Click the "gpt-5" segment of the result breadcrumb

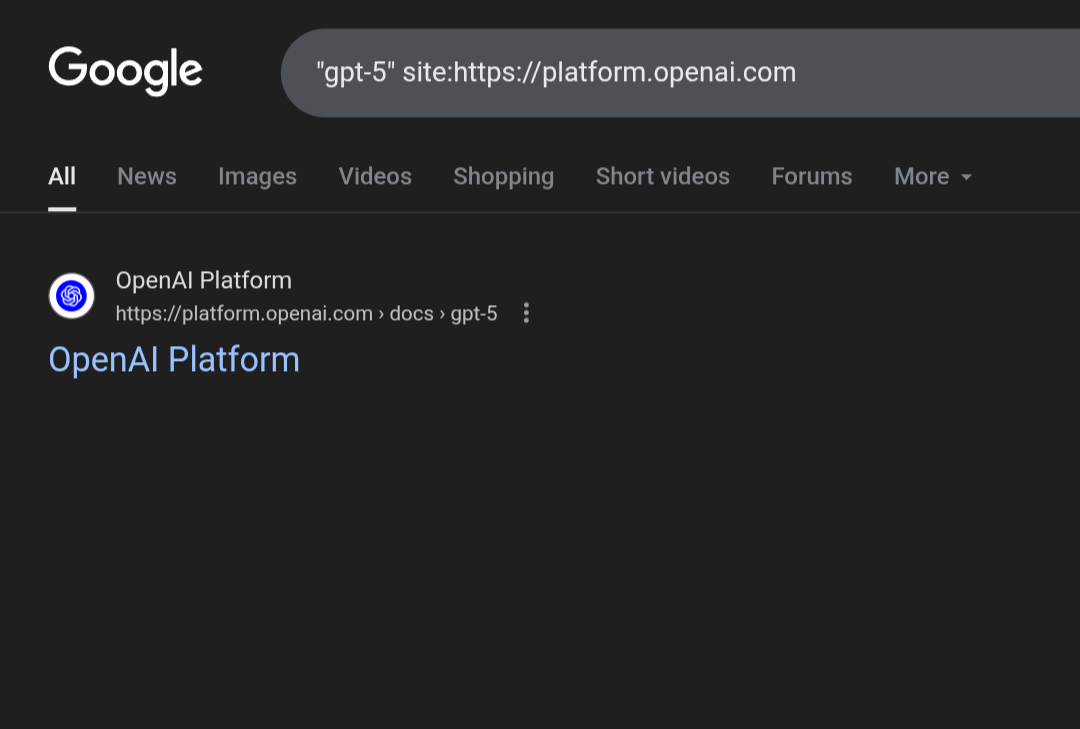click(474, 314)
